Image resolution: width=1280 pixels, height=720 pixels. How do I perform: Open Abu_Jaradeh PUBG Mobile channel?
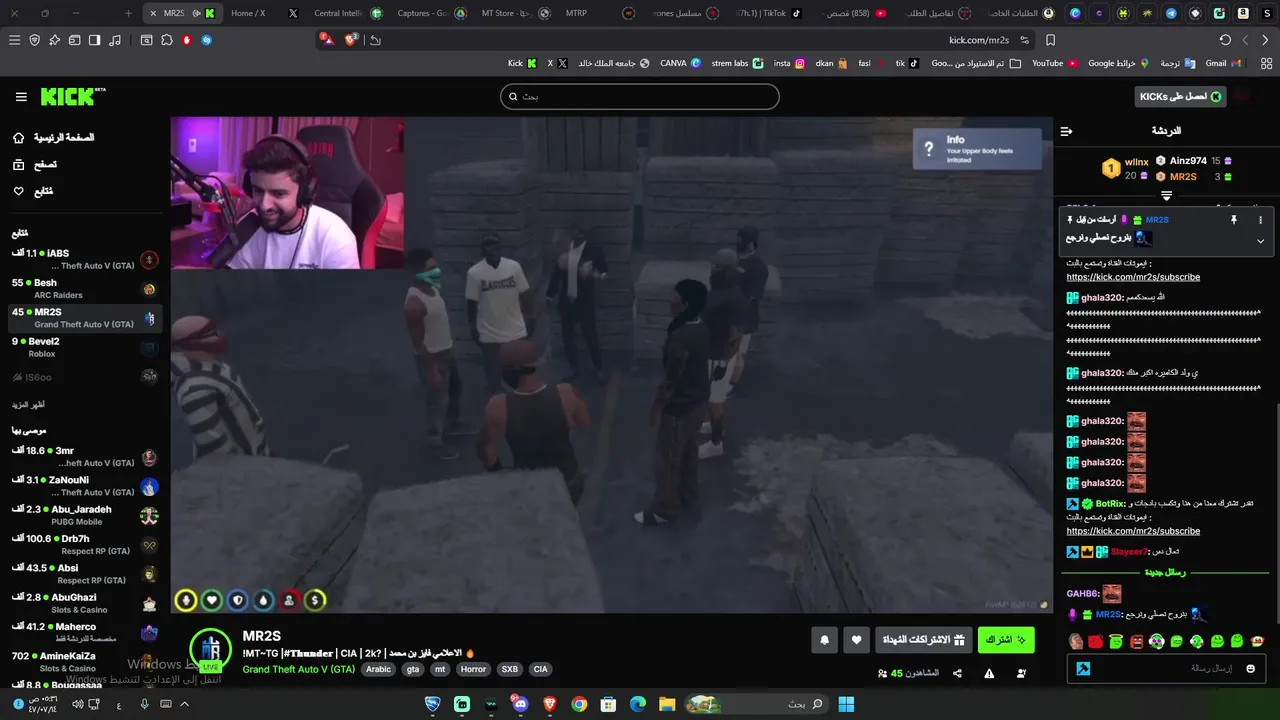84,515
